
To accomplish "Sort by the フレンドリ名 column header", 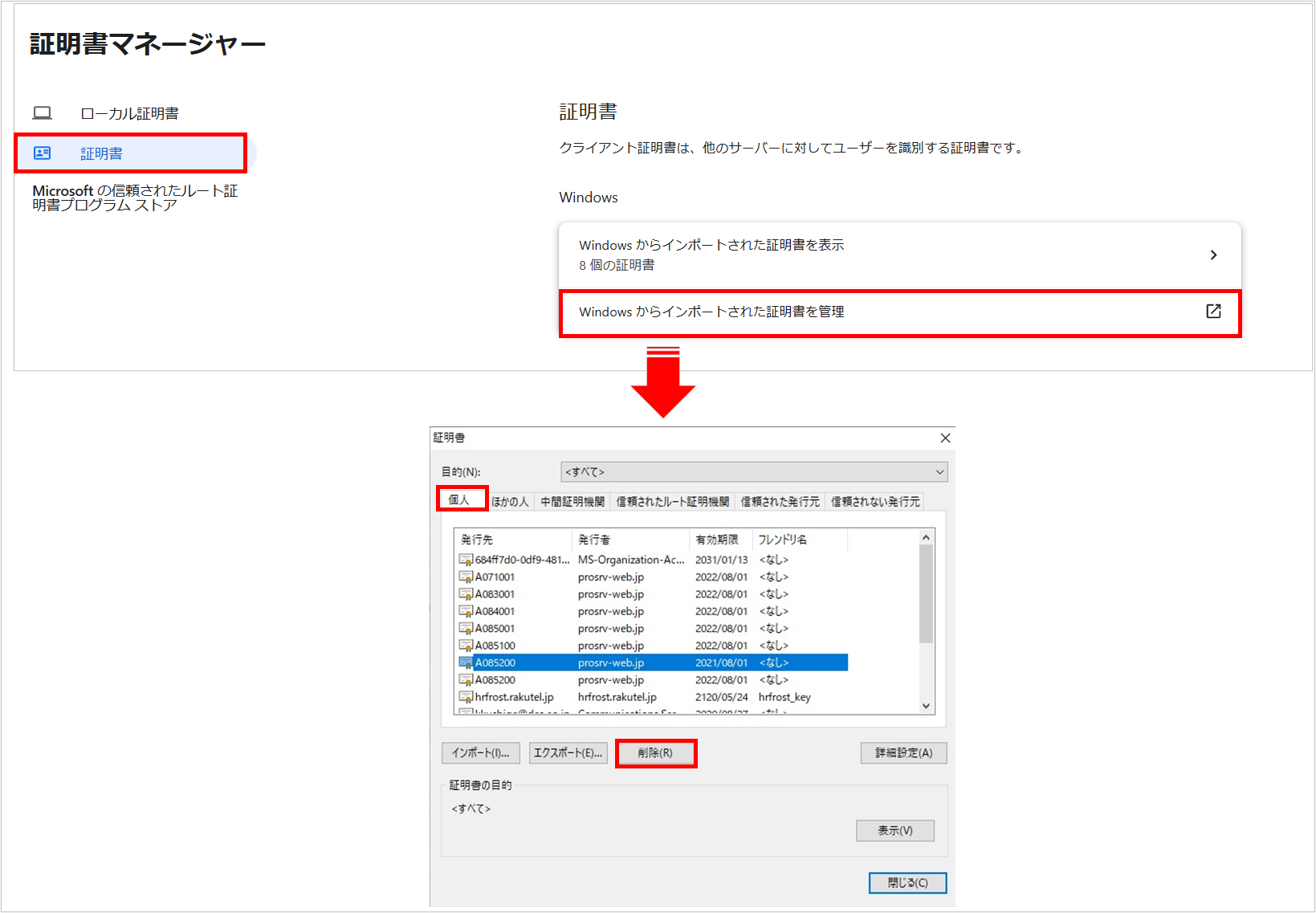I will (x=800, y=540).
